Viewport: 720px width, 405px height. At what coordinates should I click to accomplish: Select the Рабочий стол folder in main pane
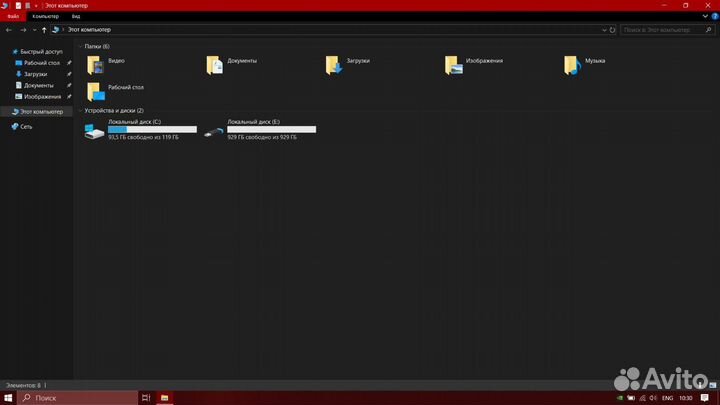pos(96,91)
